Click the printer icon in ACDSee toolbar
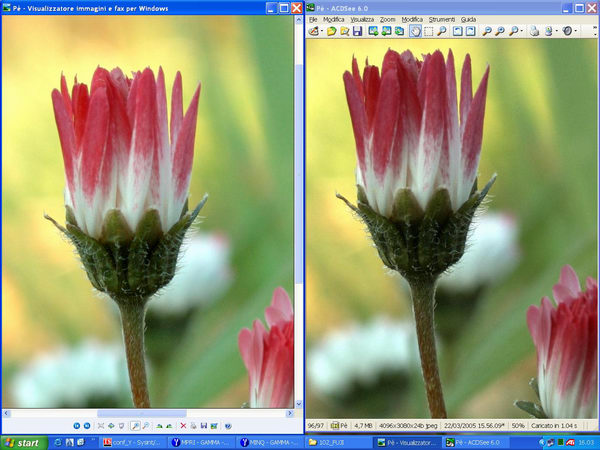Image resolution: width=600 pixels, height=450 pixels. tap(534, 31)
